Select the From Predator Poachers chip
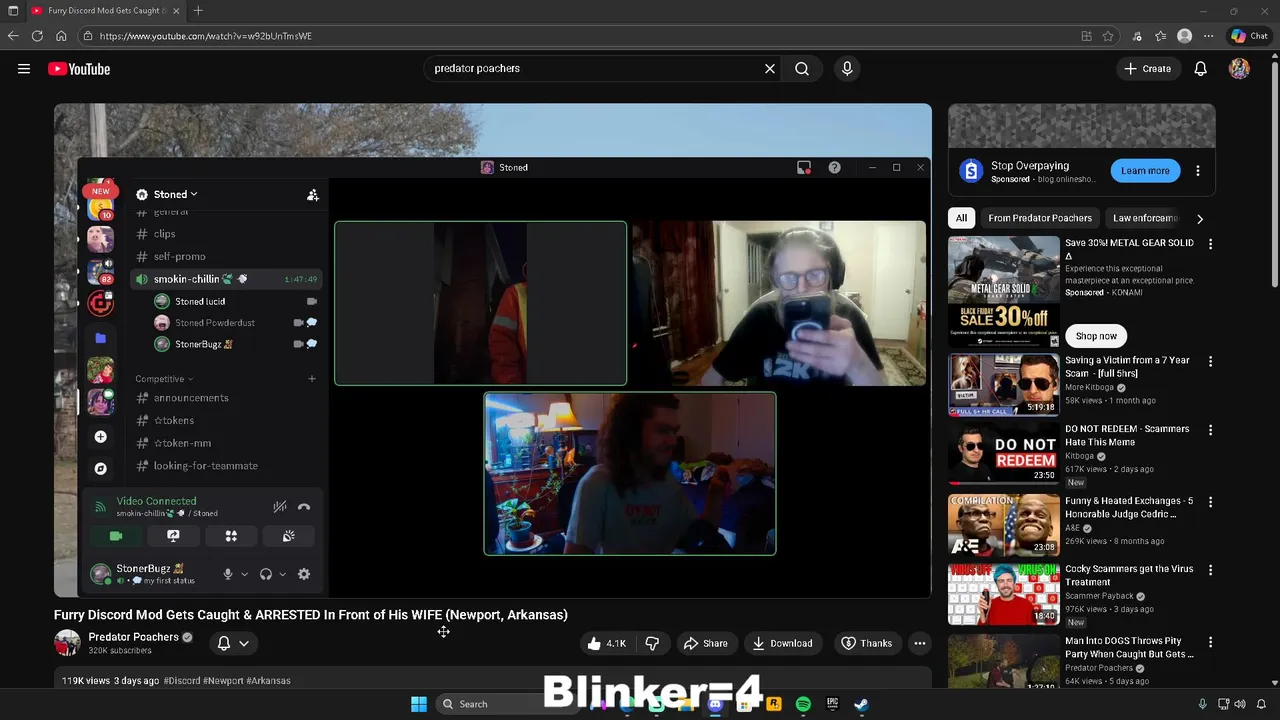Viewport: 1280px width, 720px height. [x=1040, y=218]
